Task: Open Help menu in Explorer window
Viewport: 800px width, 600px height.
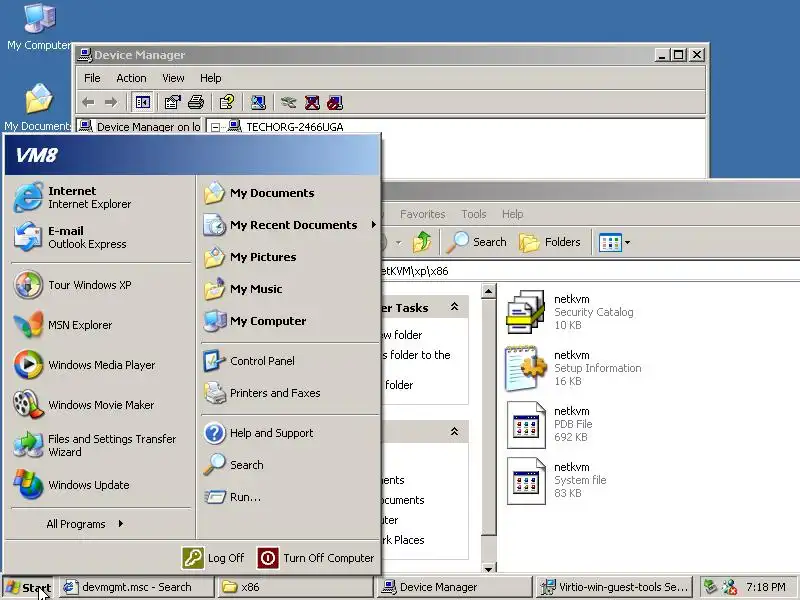Action: (x=512, y=214)
